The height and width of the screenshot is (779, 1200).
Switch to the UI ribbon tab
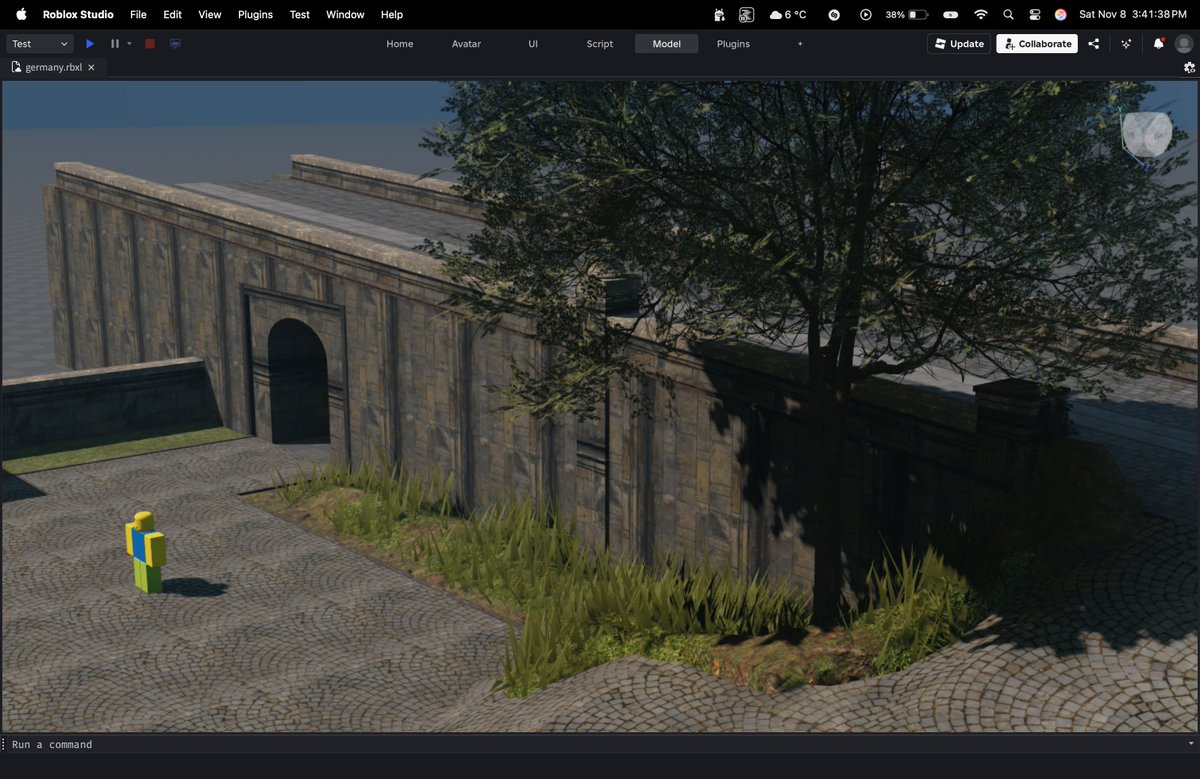(x=533, y=44)
